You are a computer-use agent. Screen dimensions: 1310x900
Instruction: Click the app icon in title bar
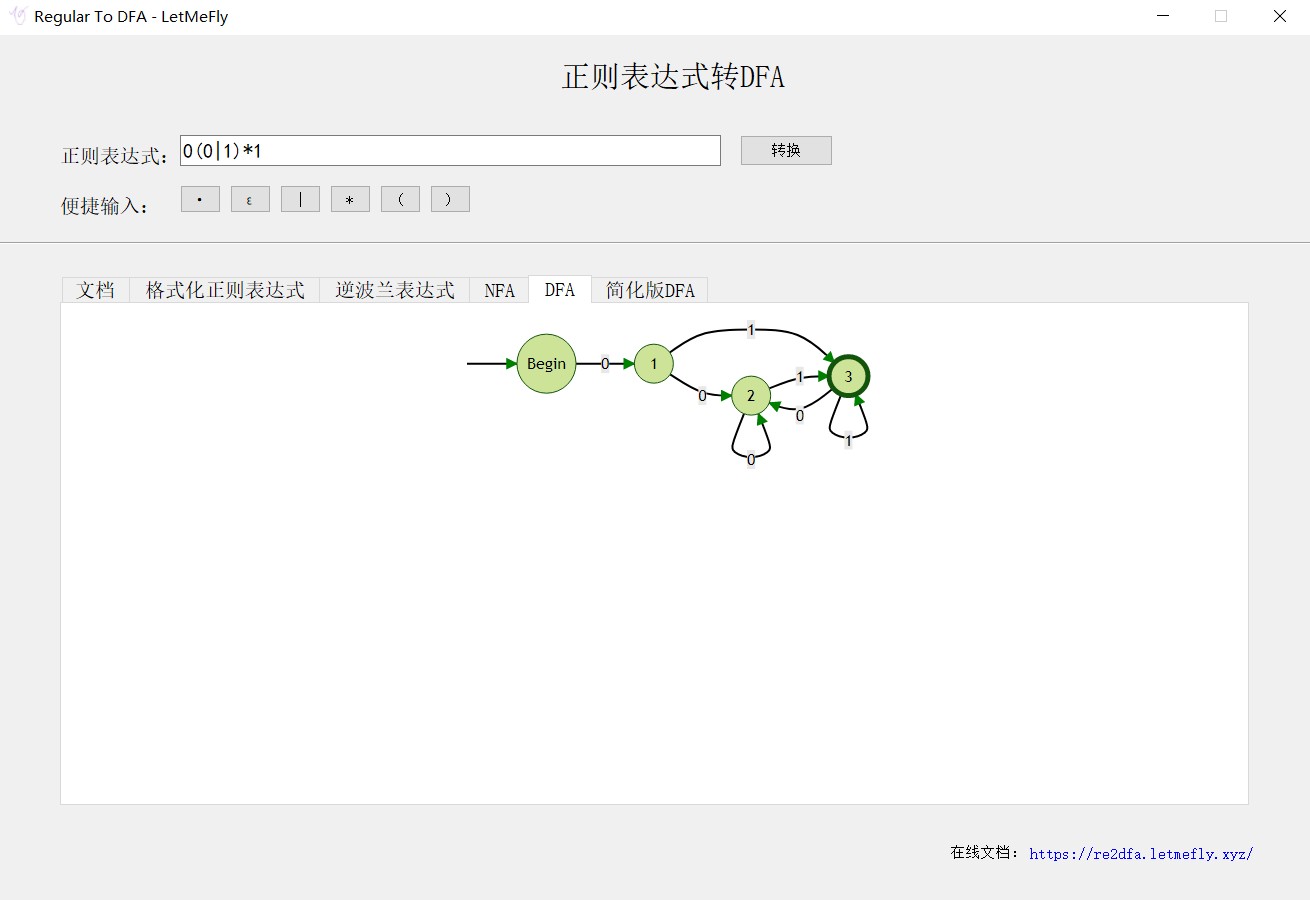17,16
